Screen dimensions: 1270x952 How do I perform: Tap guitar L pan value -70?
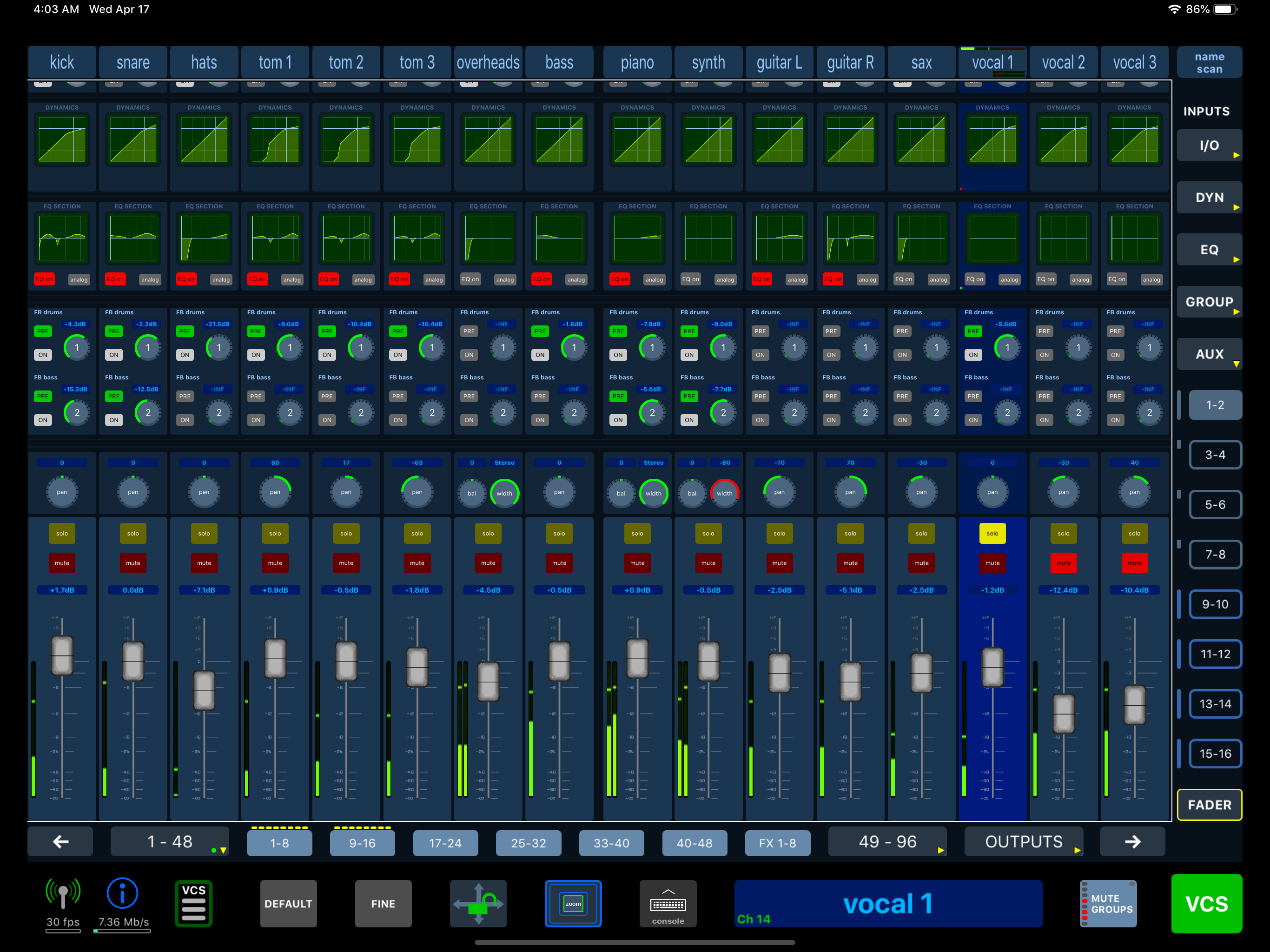coord(779,462)
